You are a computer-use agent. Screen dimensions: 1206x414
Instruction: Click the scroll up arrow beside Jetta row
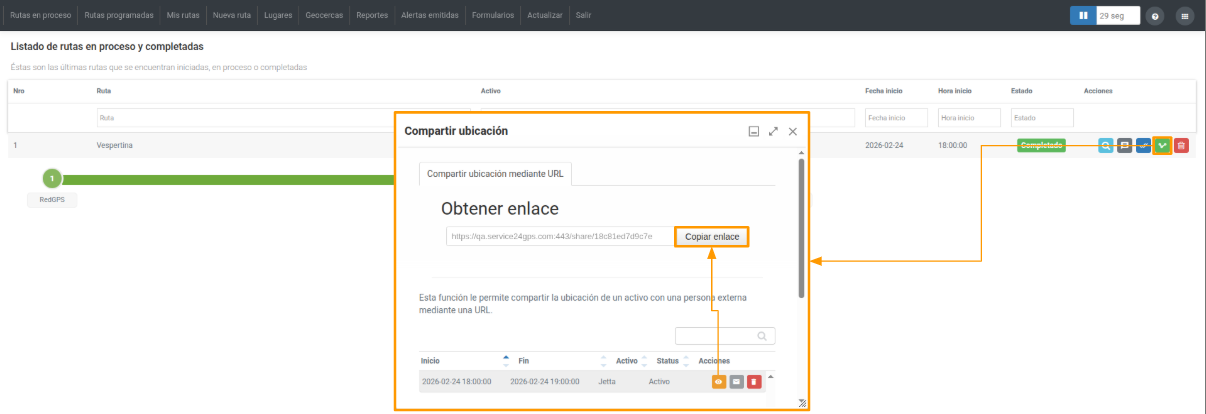(x=769, y=376)
